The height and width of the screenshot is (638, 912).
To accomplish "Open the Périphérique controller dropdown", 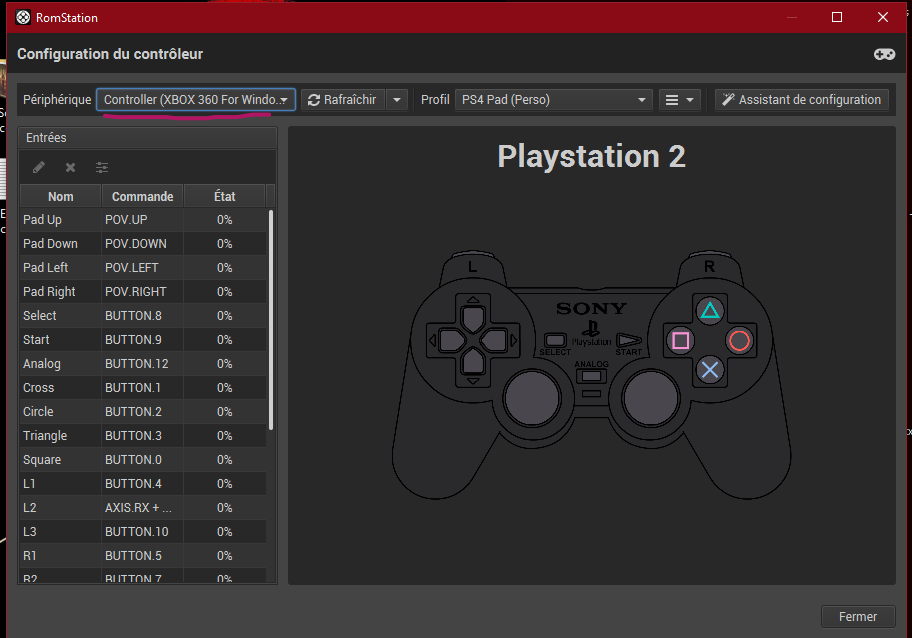I will pos(196,99).
